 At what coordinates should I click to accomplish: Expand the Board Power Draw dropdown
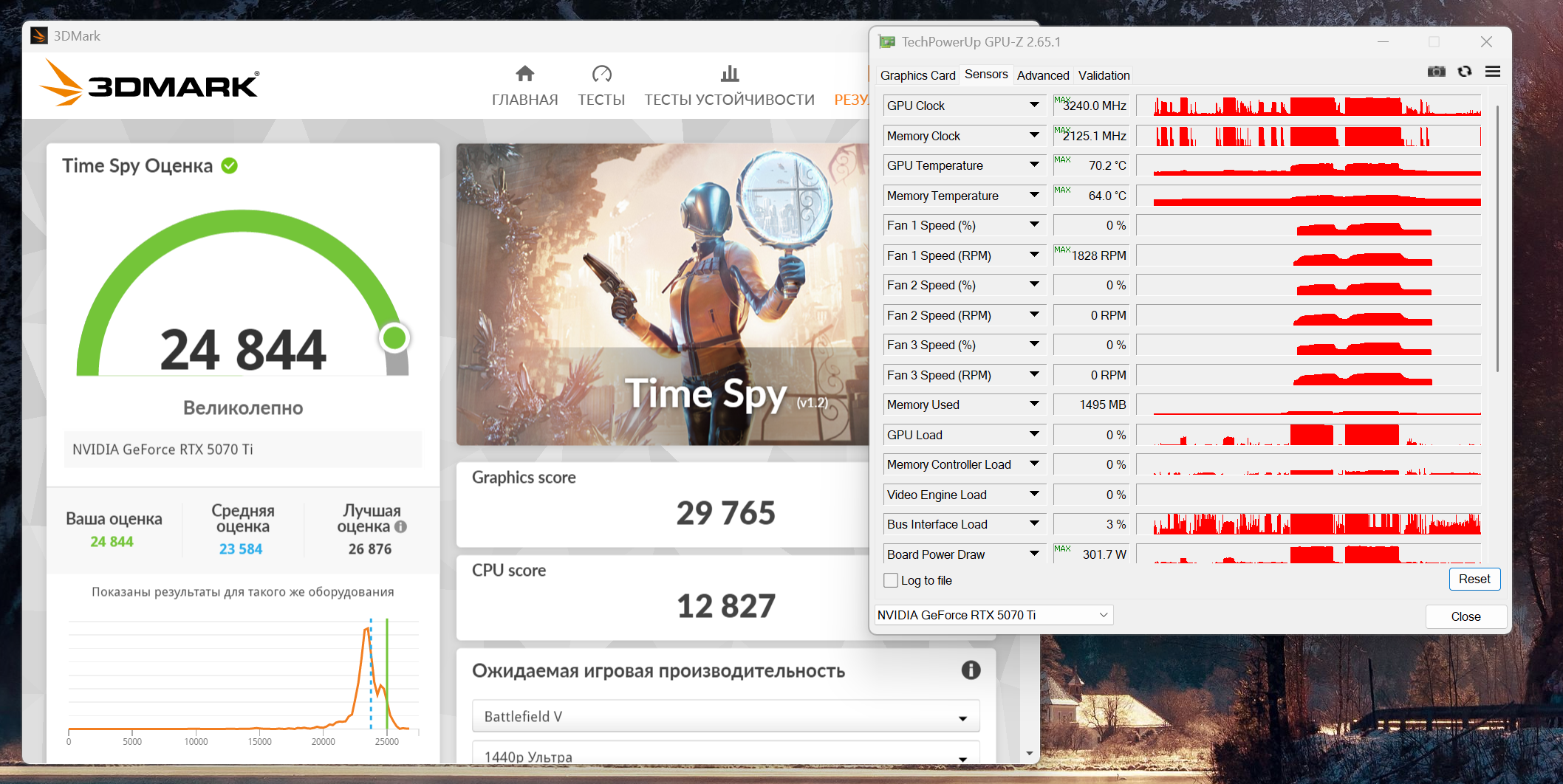click(1034, 554)
